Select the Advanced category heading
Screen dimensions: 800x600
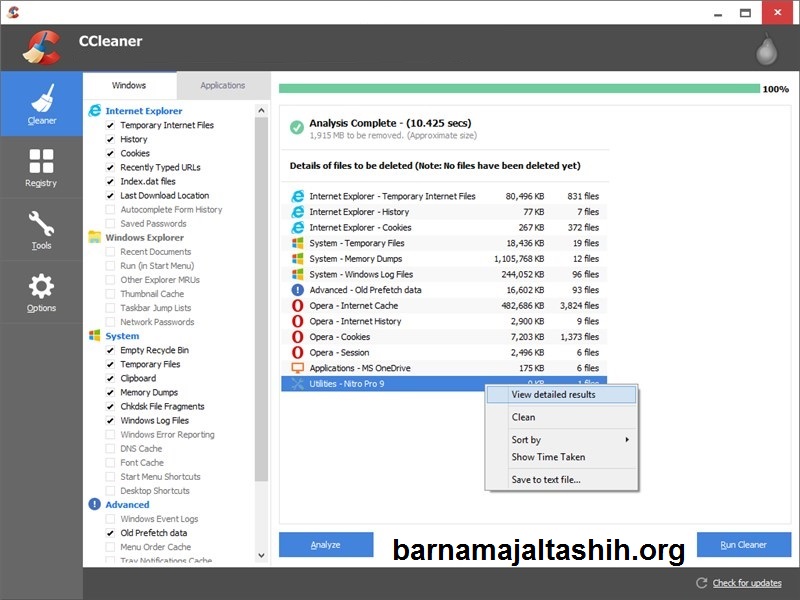pyautogui.click(x=128, y=505)
